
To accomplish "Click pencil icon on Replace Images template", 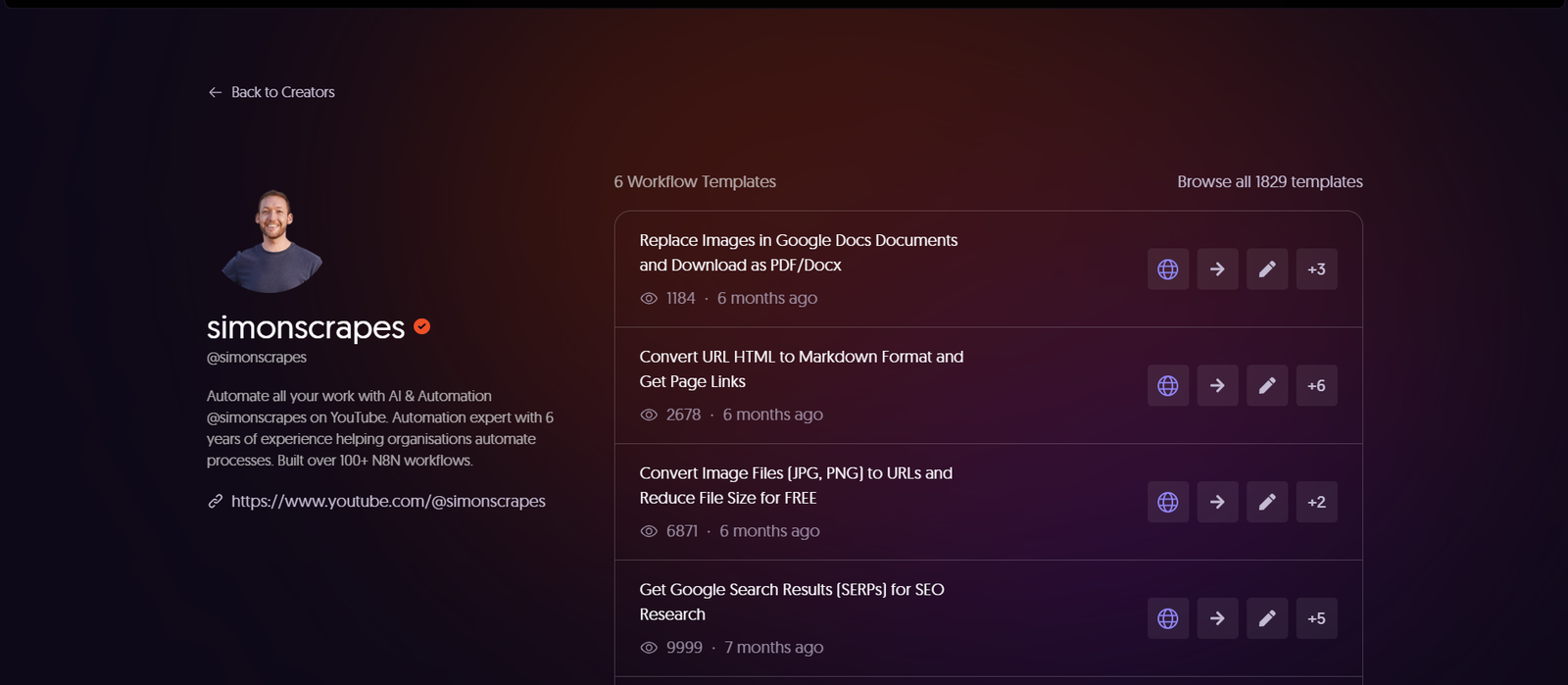I will [x=1267, y=269].
